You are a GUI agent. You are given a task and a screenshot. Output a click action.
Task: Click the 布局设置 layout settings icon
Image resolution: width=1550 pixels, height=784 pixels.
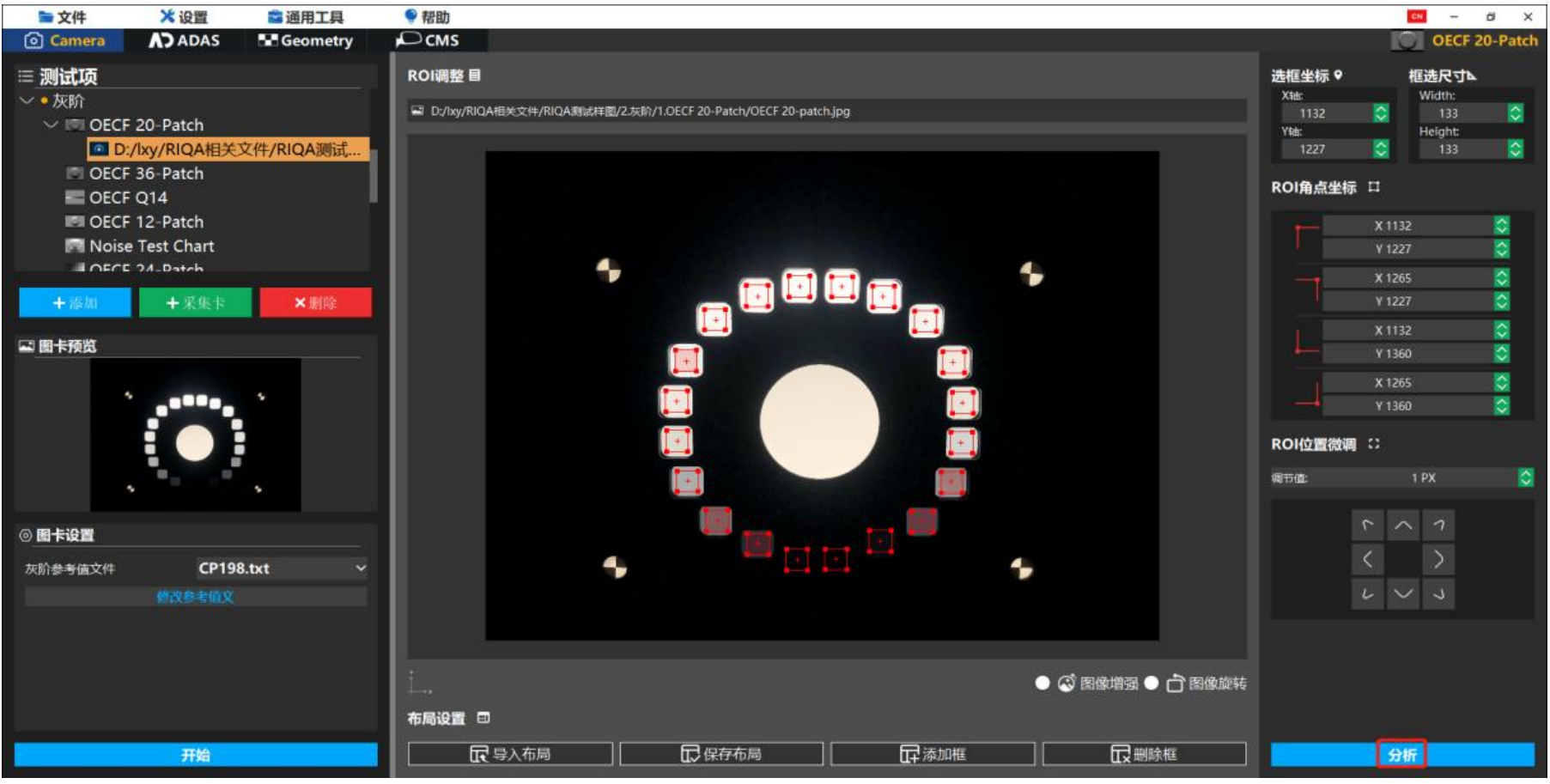[x=483, y=718]
